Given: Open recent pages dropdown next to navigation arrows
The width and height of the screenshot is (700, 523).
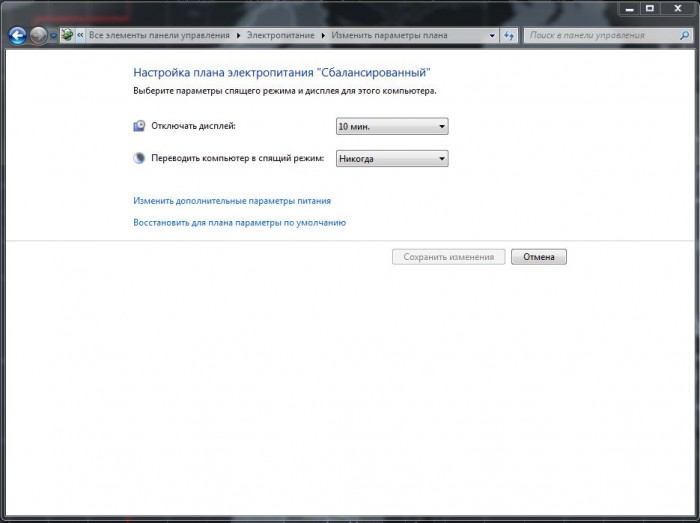Looking at the screenshot, I should [x=53, y=36].
